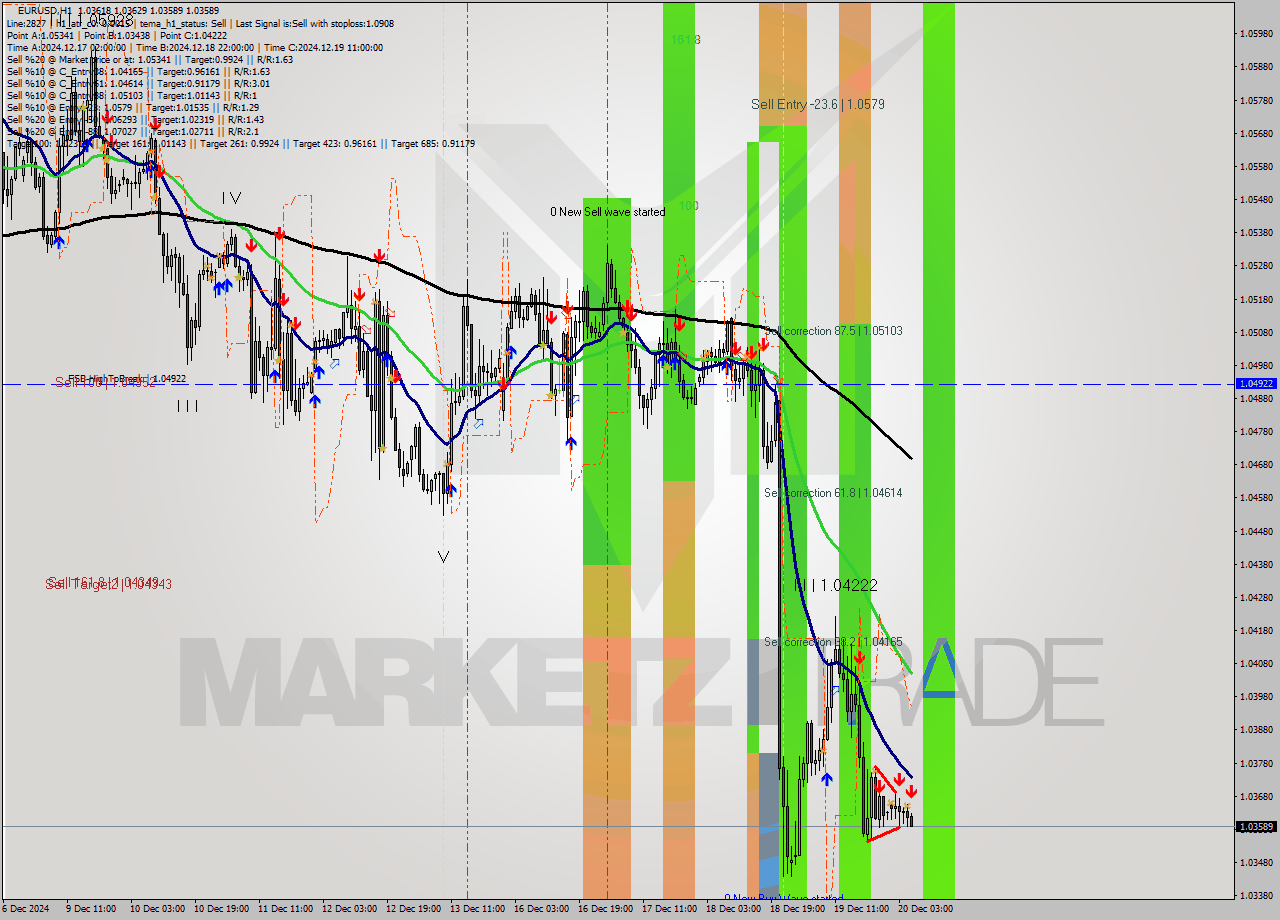Click the '13 Dec 11:00' date axis label
This screenshot has width=1280, height=920.
476,909
